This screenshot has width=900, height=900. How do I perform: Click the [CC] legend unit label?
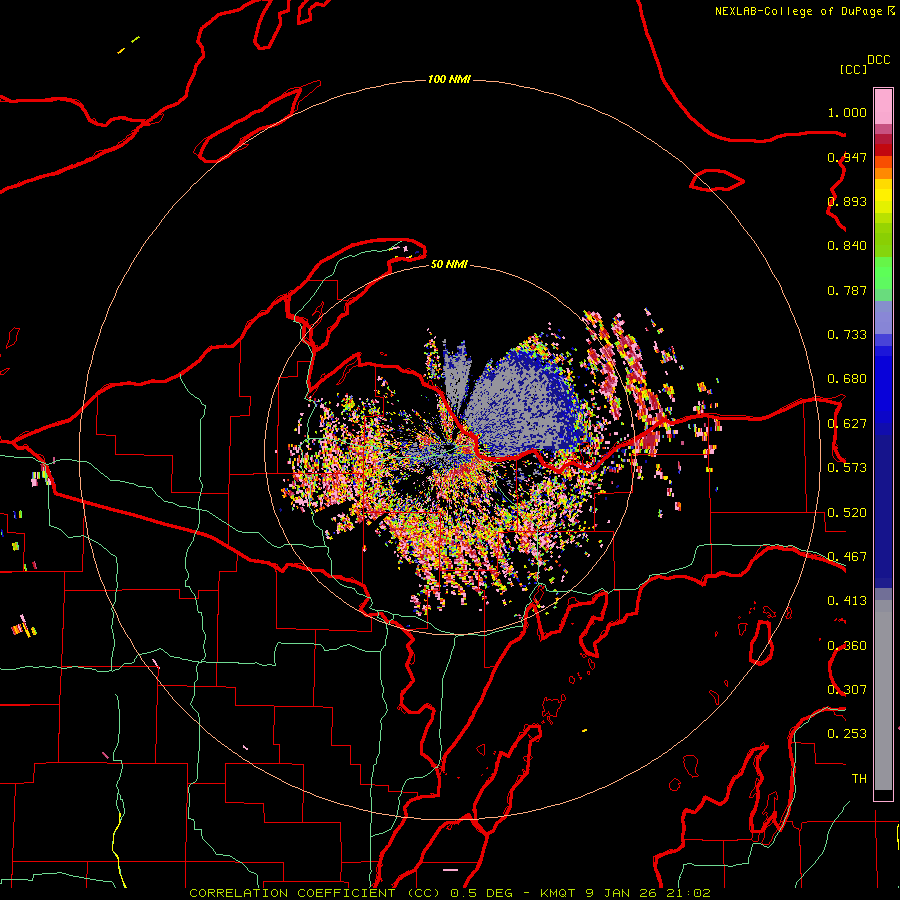click(853, 69)
